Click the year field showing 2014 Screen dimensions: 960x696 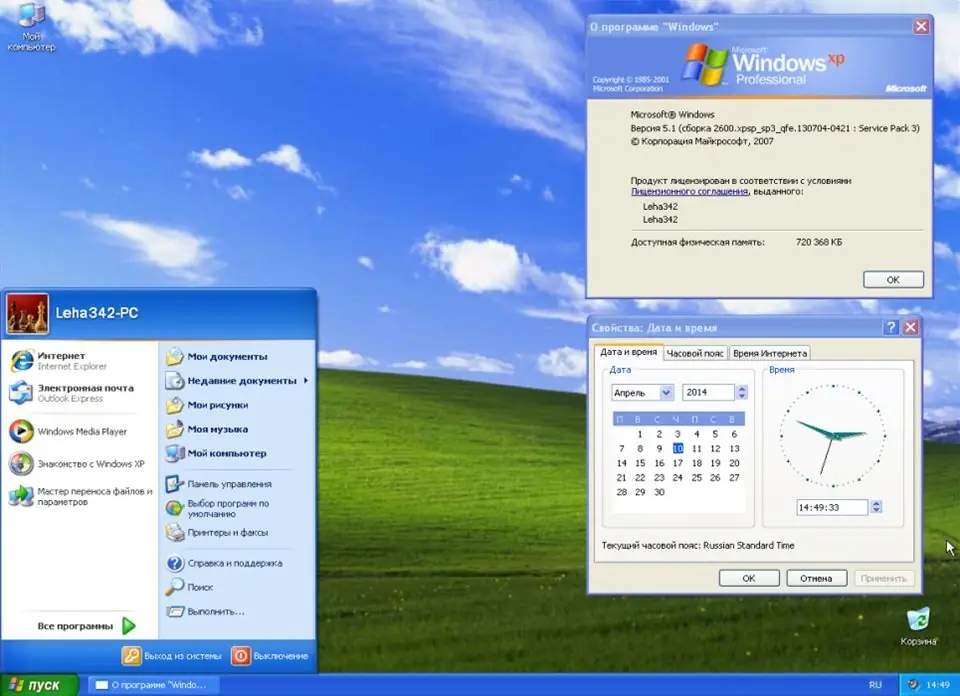[708, 392]
